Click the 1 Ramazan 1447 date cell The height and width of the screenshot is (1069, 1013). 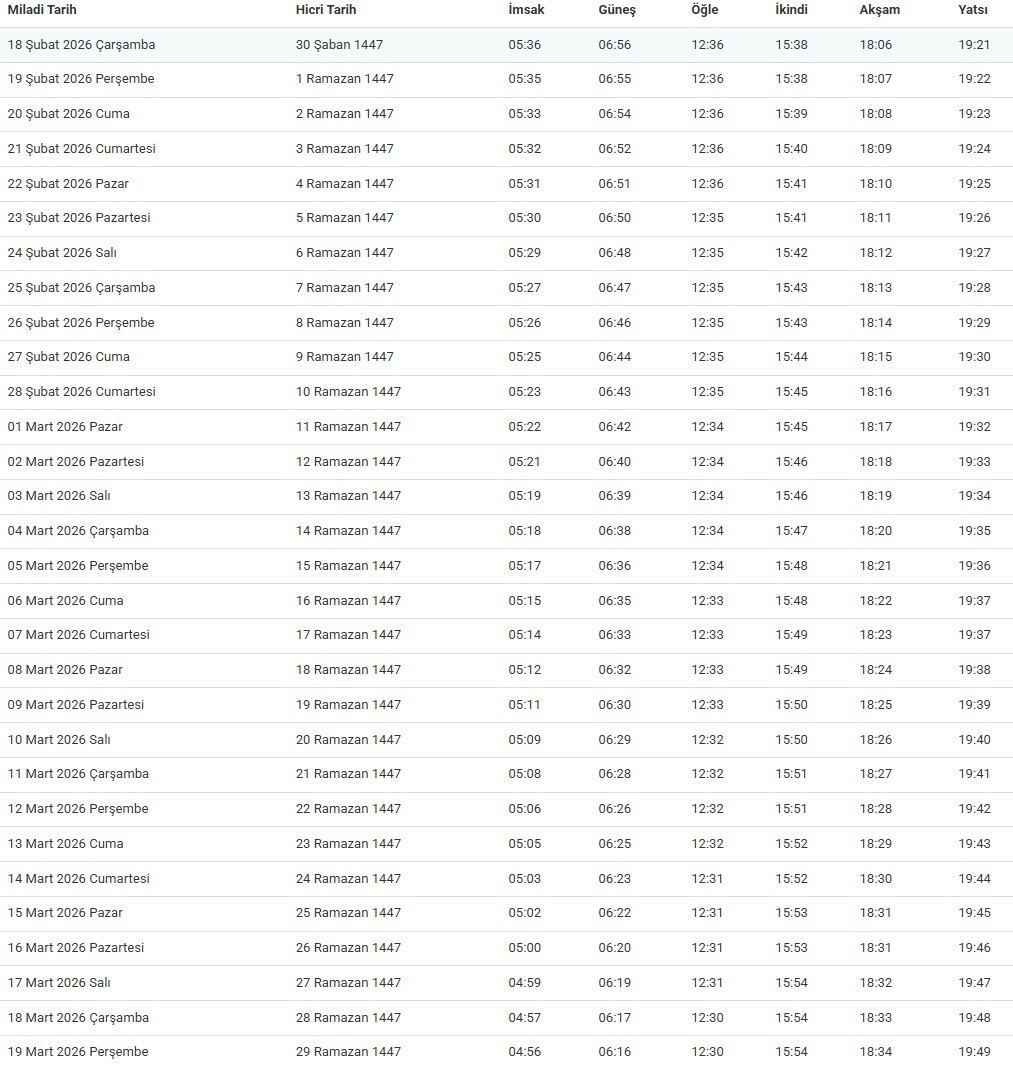(x=345, y=79)
